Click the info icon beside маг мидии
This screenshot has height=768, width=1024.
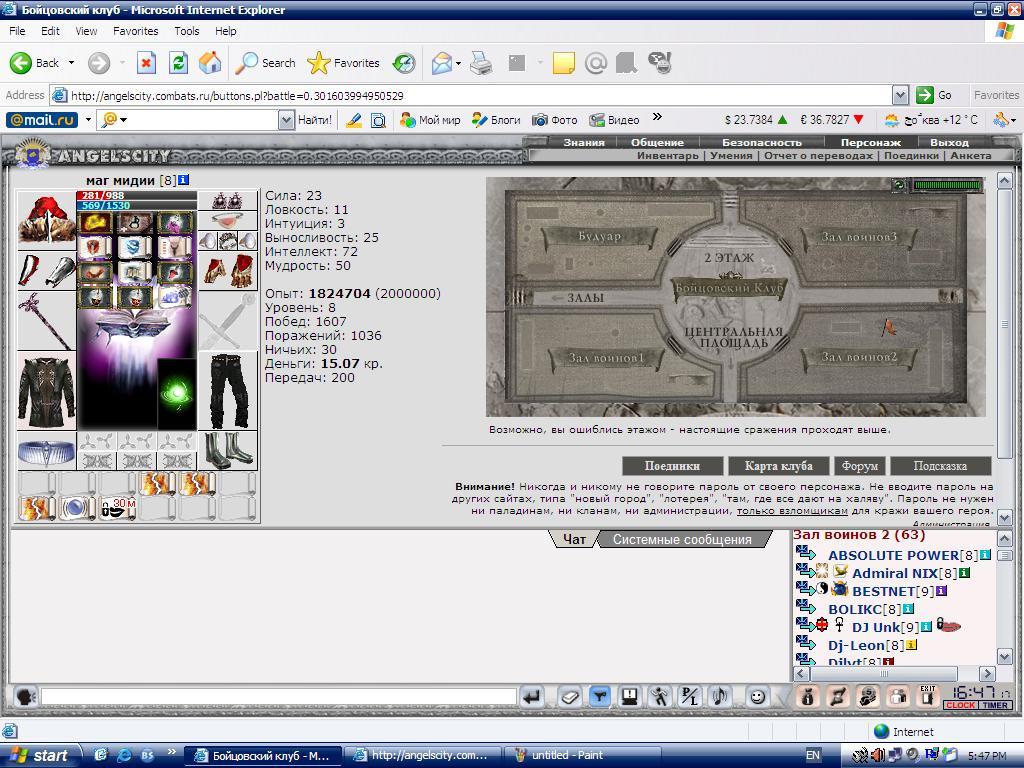184,180
